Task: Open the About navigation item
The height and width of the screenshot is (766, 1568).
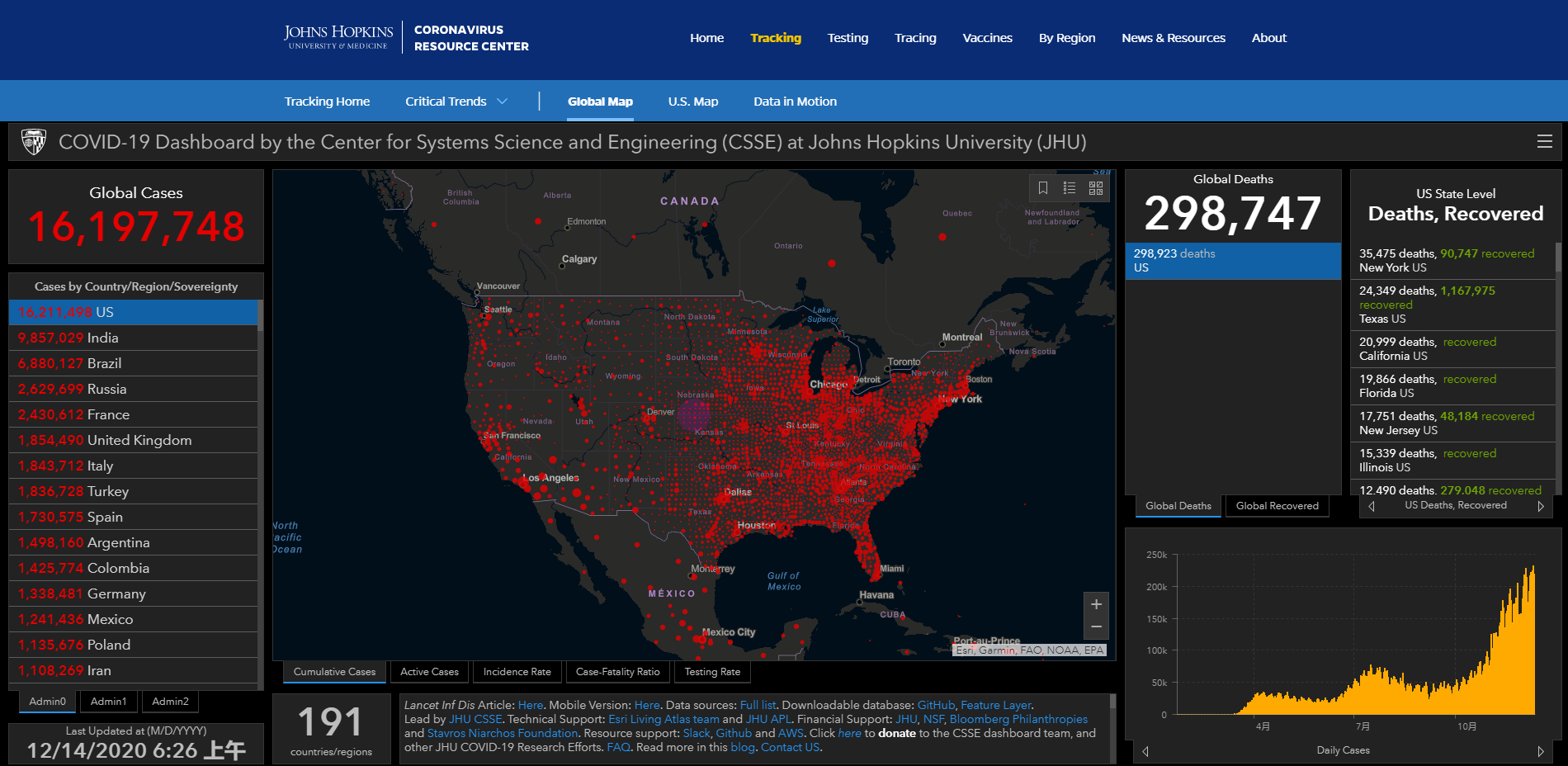Action: tap(1268, 38)
